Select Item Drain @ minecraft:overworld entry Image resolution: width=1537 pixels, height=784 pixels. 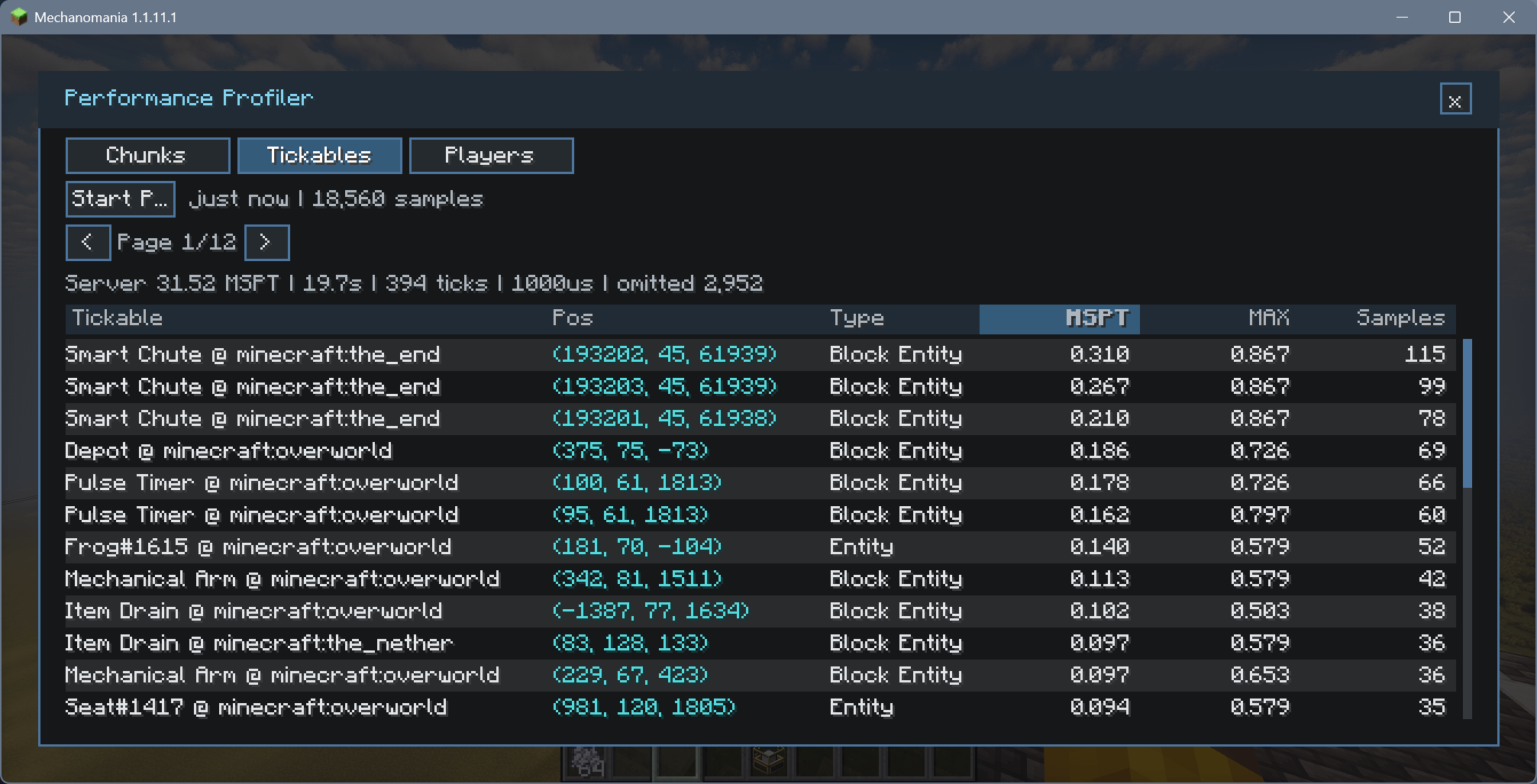253,611
